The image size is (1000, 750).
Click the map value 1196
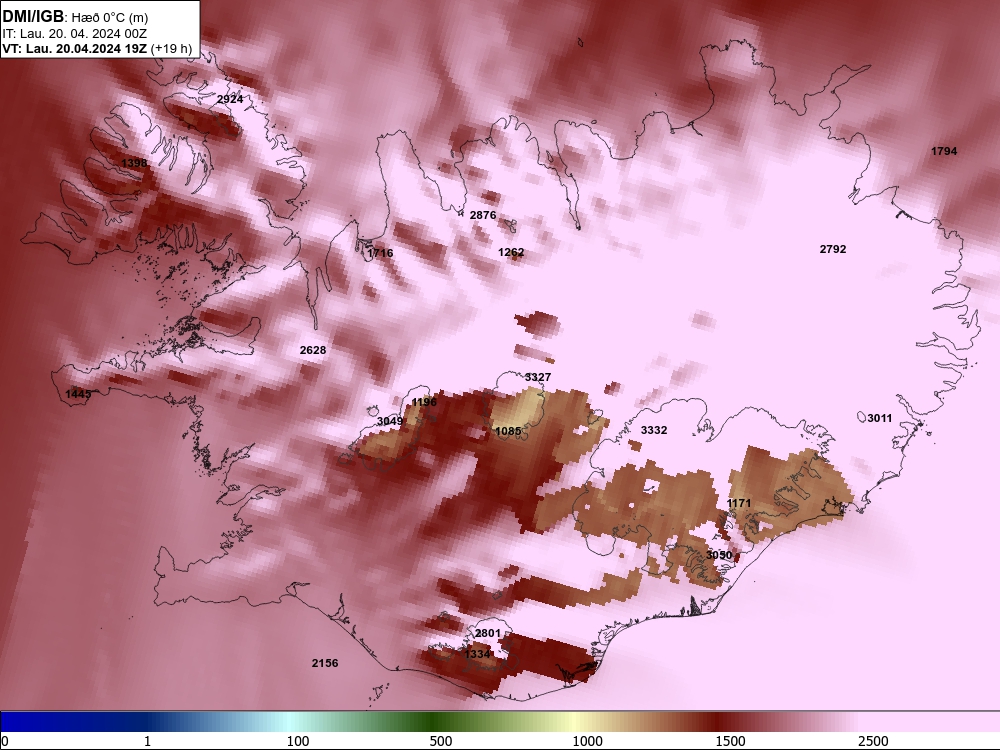424,402
